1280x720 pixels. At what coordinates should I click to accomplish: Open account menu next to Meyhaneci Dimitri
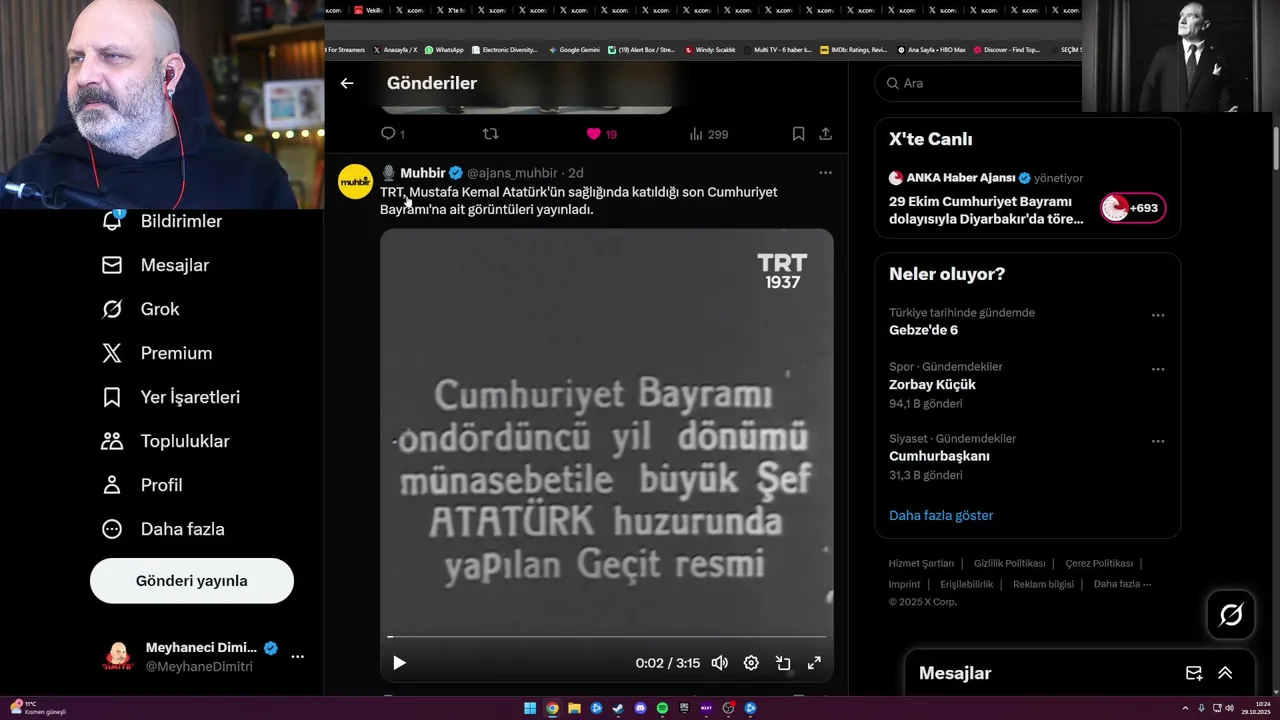point(297,656)
